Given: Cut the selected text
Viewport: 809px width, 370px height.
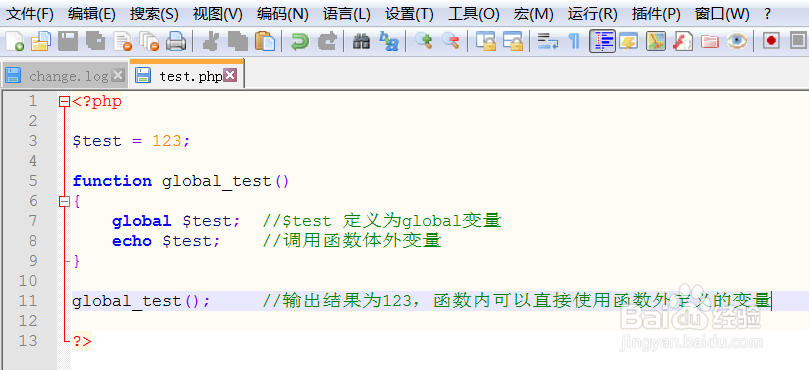Looking at the screenshot, I should click(x=210, y=41).
